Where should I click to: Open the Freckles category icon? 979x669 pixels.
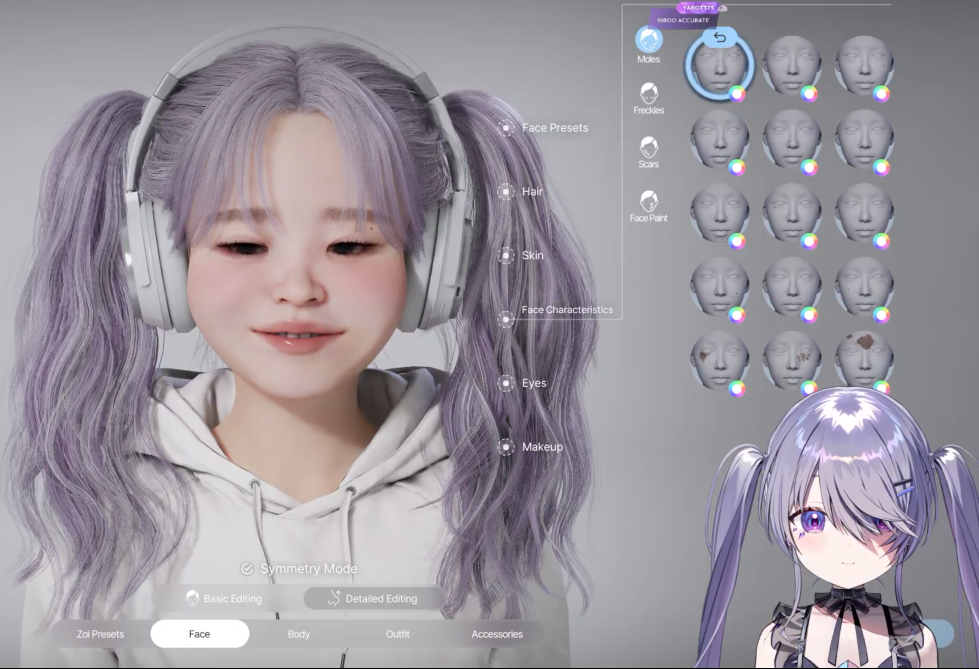click(x=649, y=94)
